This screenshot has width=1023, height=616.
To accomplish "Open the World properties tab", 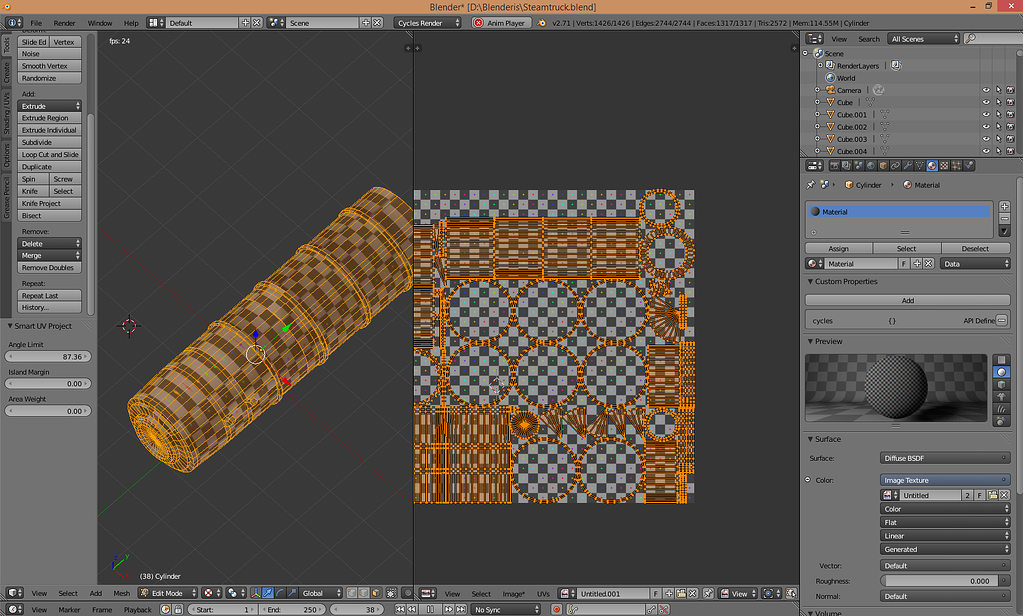I will (870, 166).
